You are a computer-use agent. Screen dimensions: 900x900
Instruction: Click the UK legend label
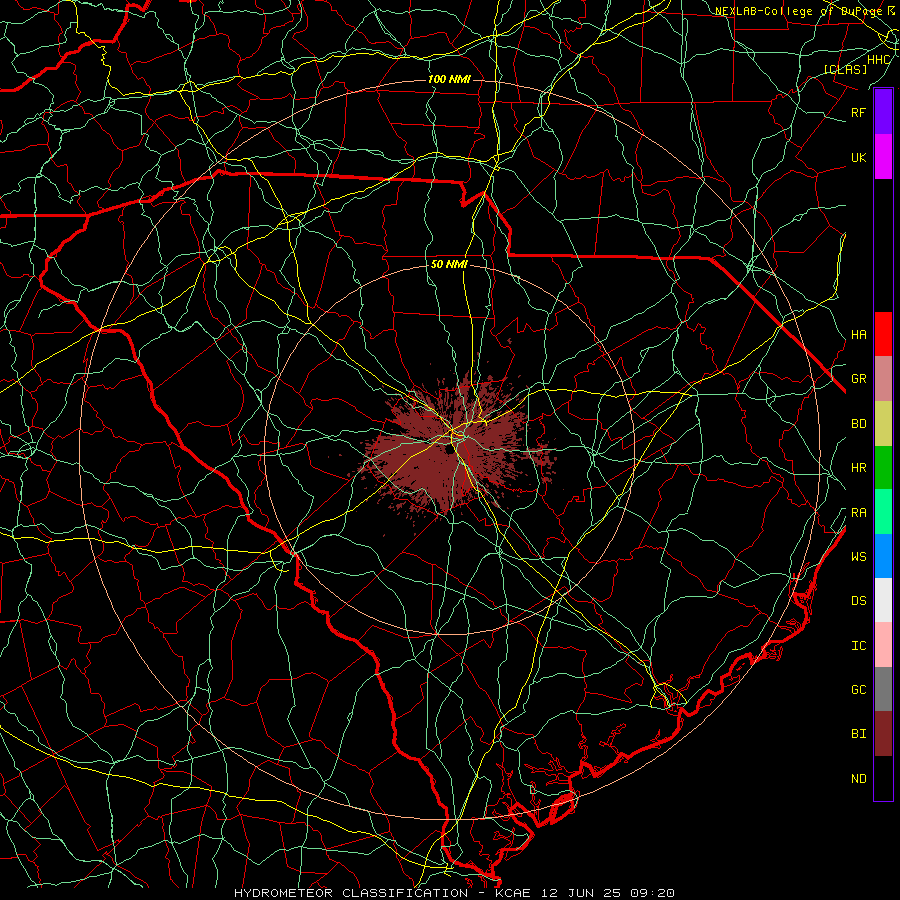tap(859, 157)
